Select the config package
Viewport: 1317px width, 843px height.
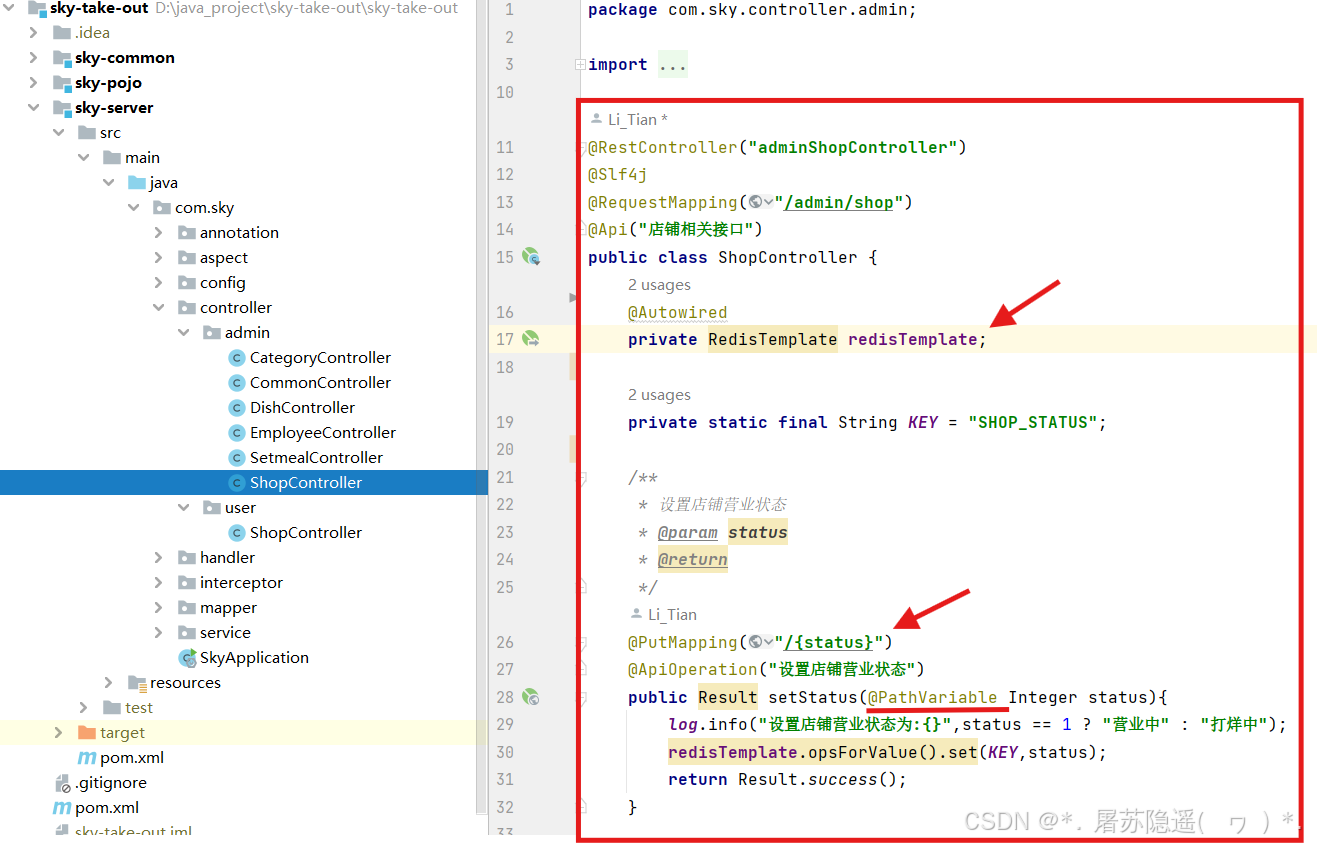coord(223,283)
